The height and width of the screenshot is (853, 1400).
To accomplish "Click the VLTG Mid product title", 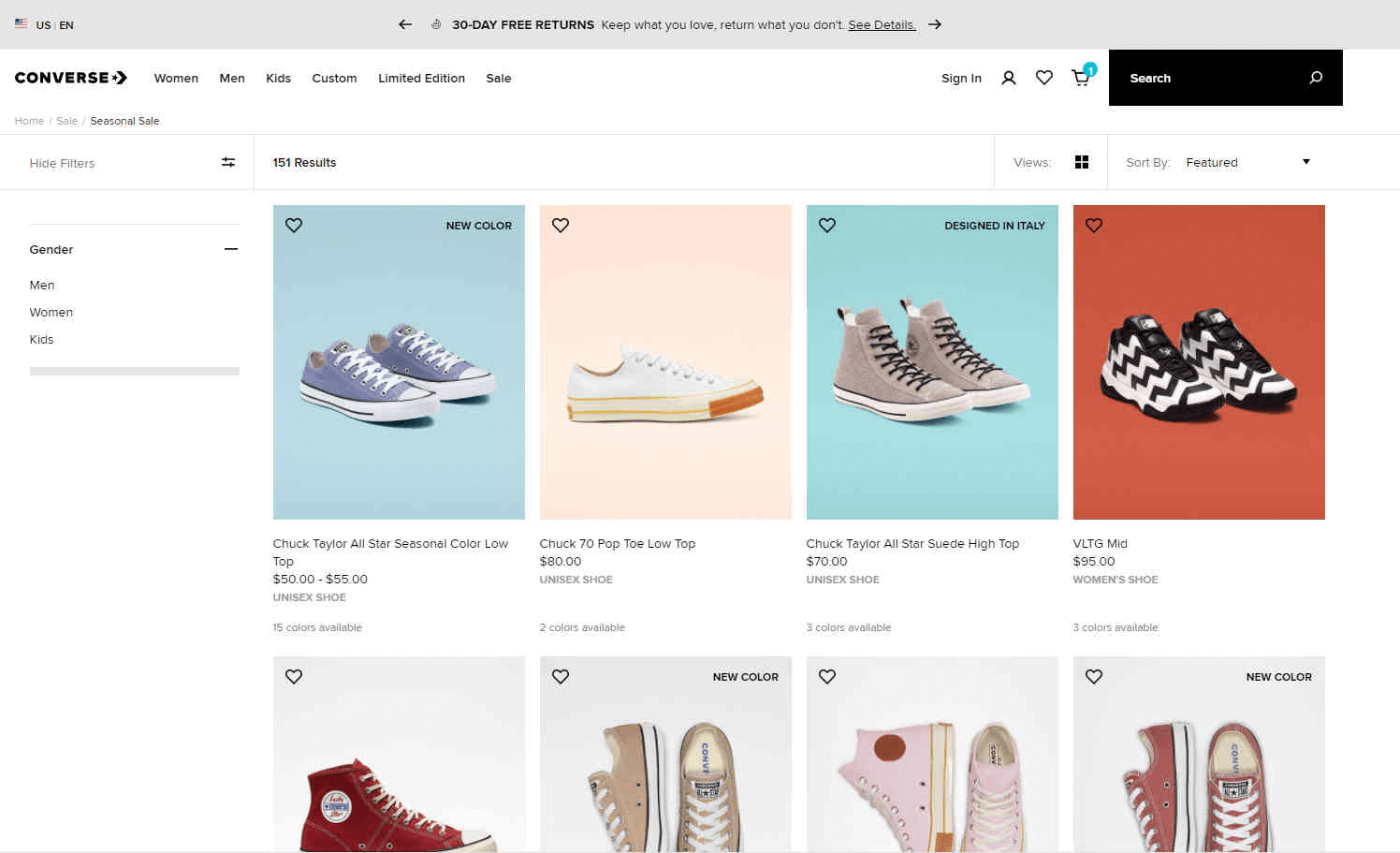I will (1101, 543).
